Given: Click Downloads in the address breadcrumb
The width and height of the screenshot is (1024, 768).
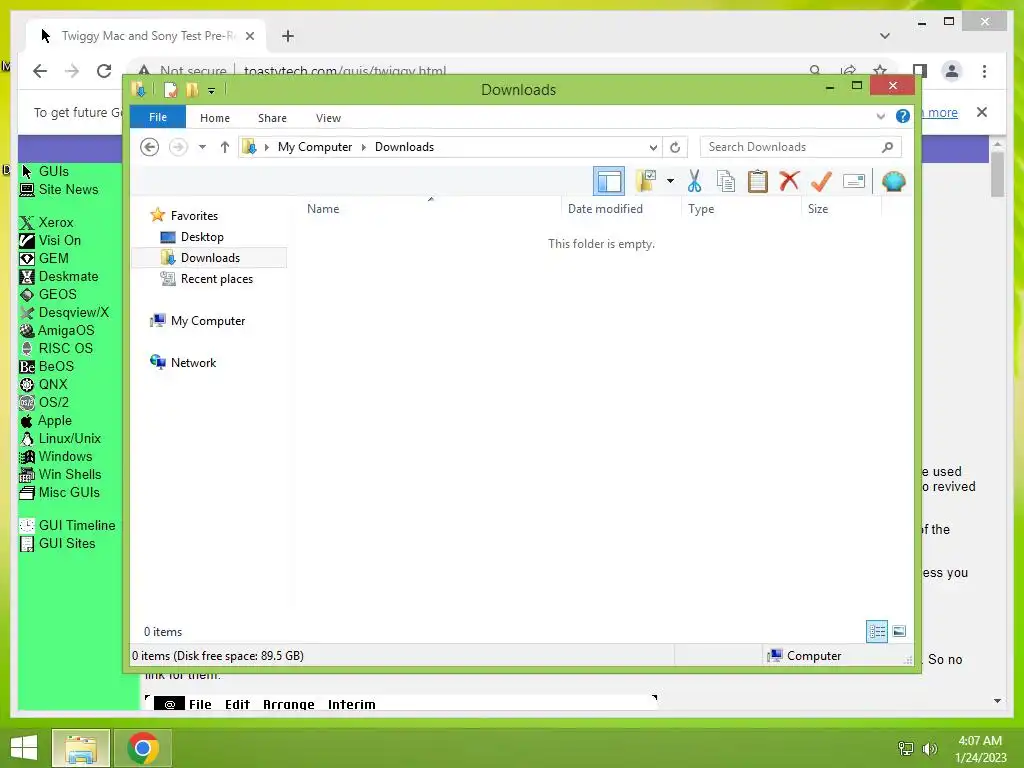Looking at the screenshot, I should [404, 147].
